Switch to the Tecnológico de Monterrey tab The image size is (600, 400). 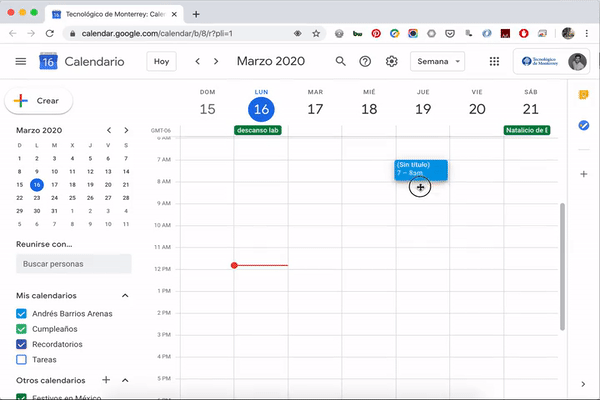point(114,14)
